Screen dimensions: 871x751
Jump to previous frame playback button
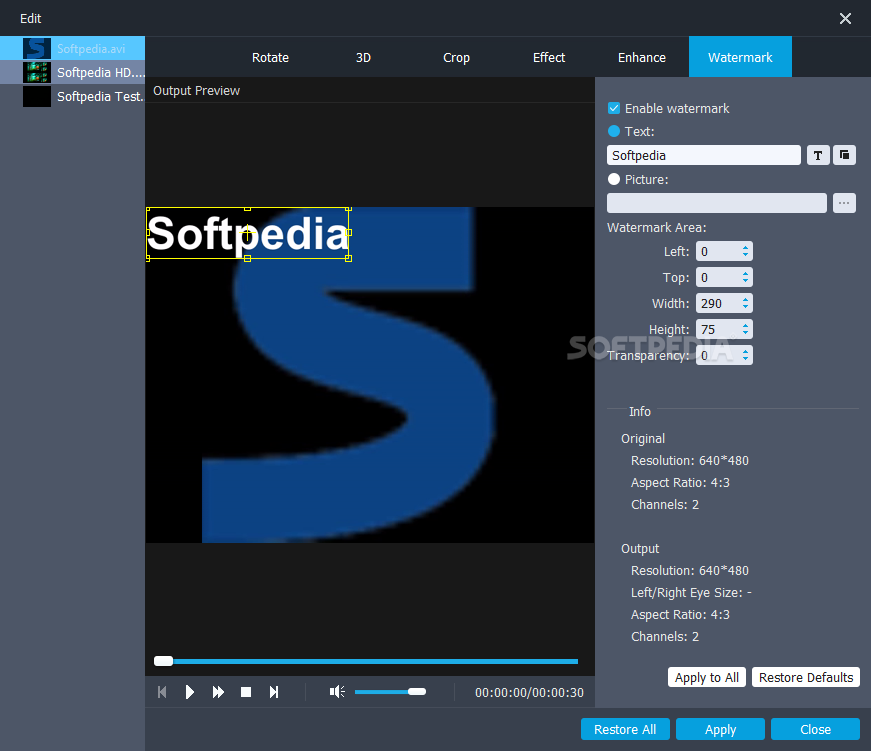162,692
